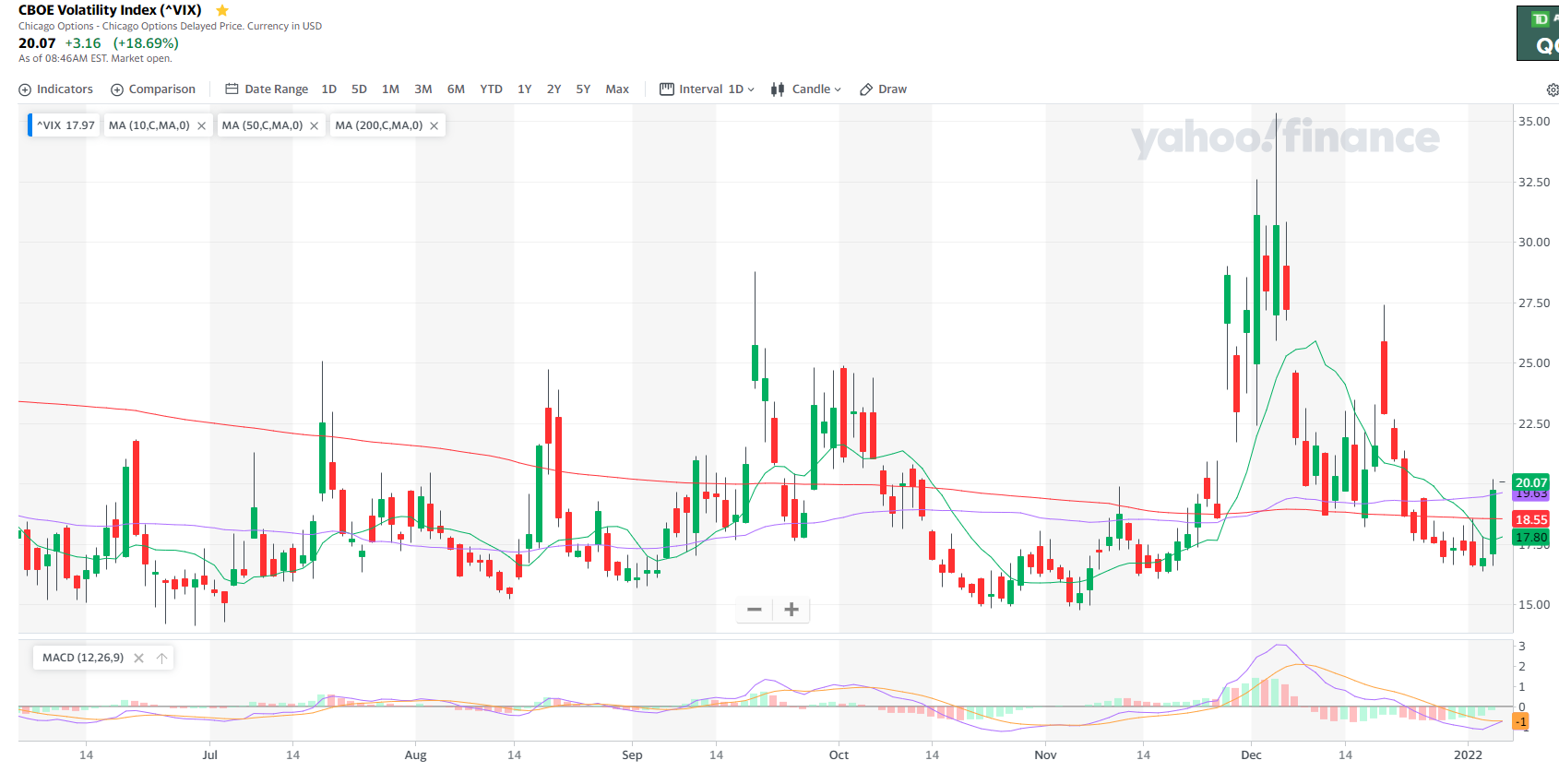Select the YTD time range
The height and width of the screenshot is (784, 1559).
click(x=492, y=89)
